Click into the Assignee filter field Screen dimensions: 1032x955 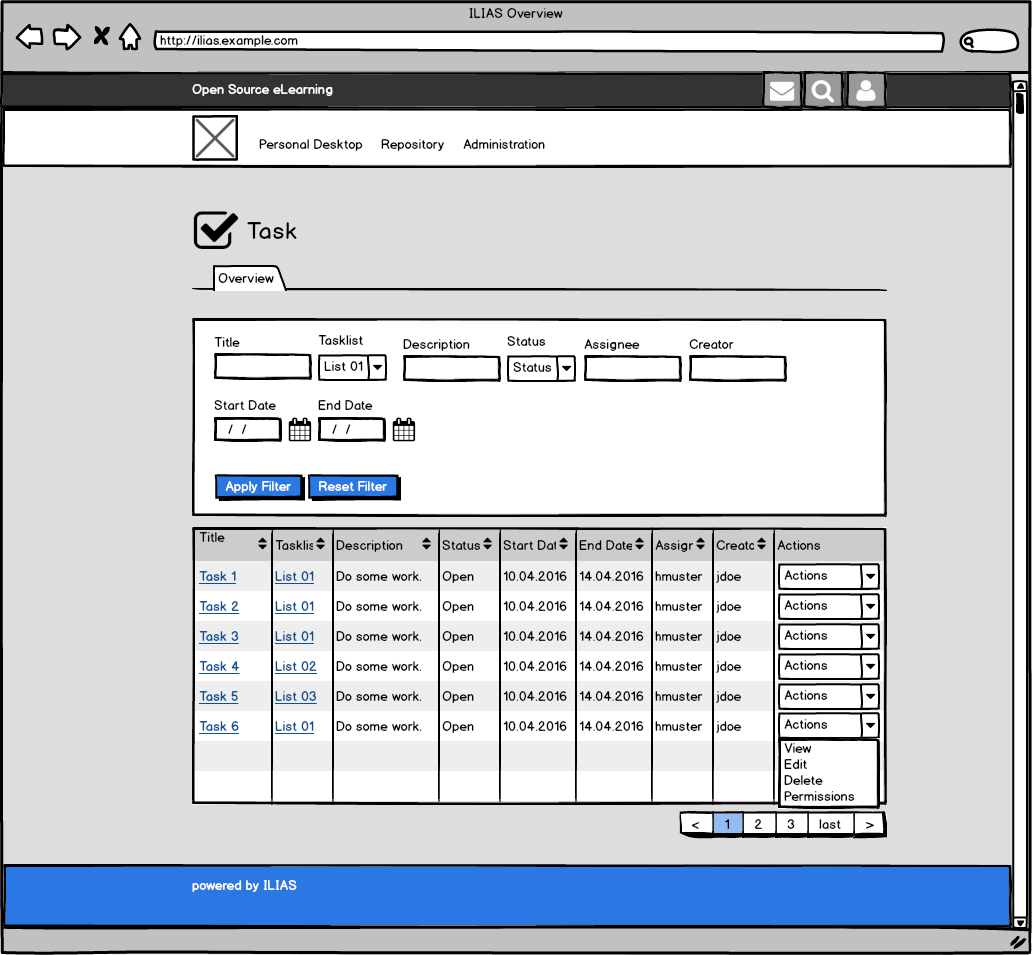(x=632, y=369)
